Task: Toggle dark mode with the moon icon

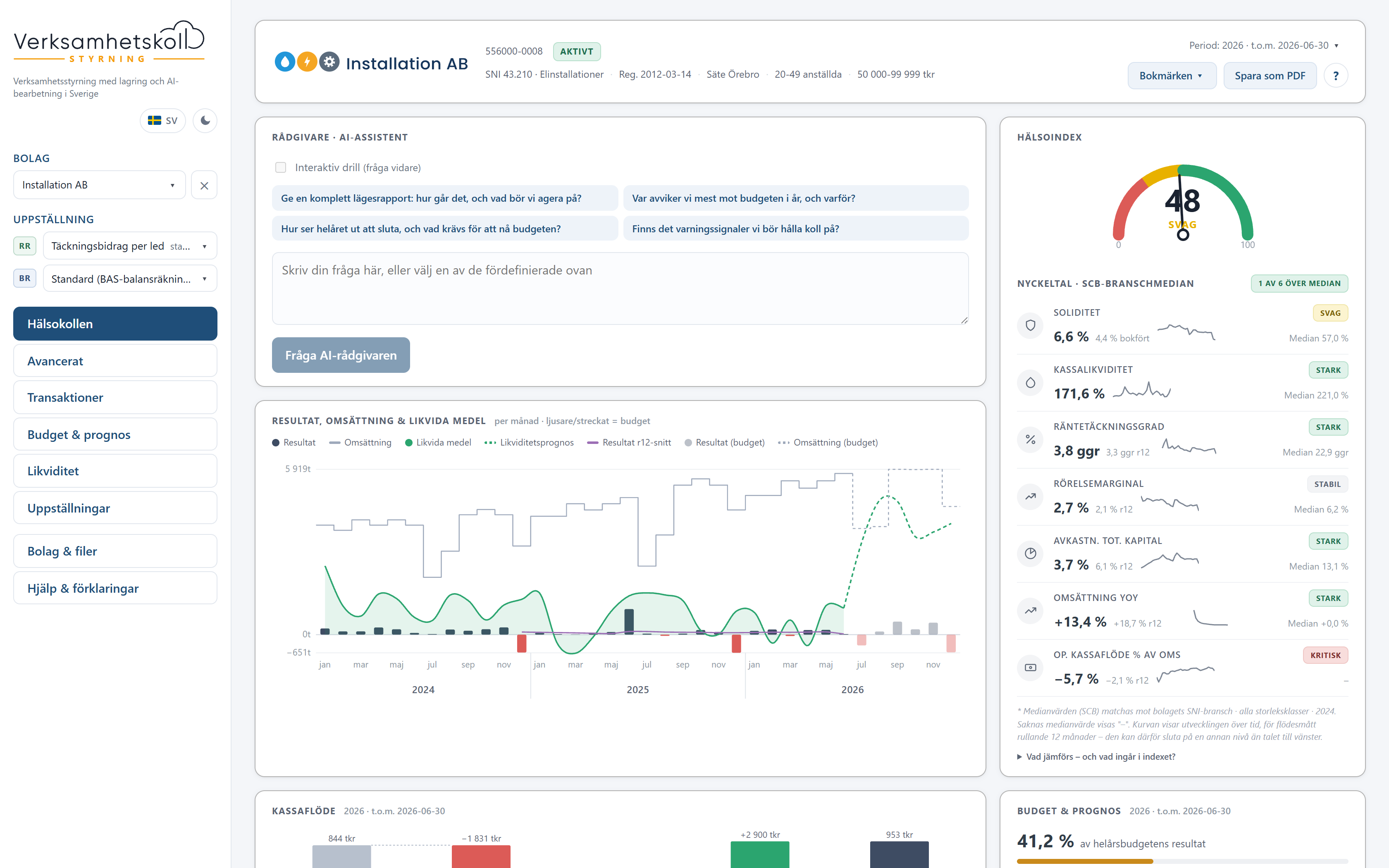Action: tap(205, 121)
